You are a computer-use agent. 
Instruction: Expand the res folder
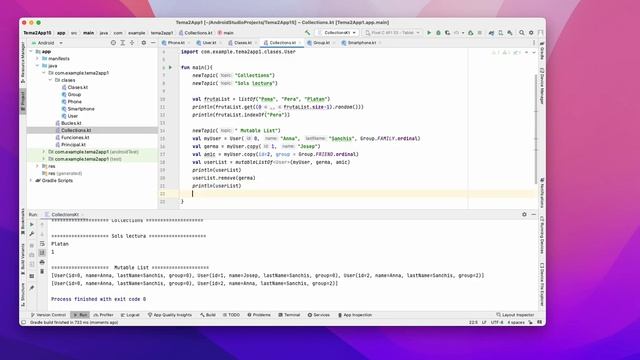point(38,166)
